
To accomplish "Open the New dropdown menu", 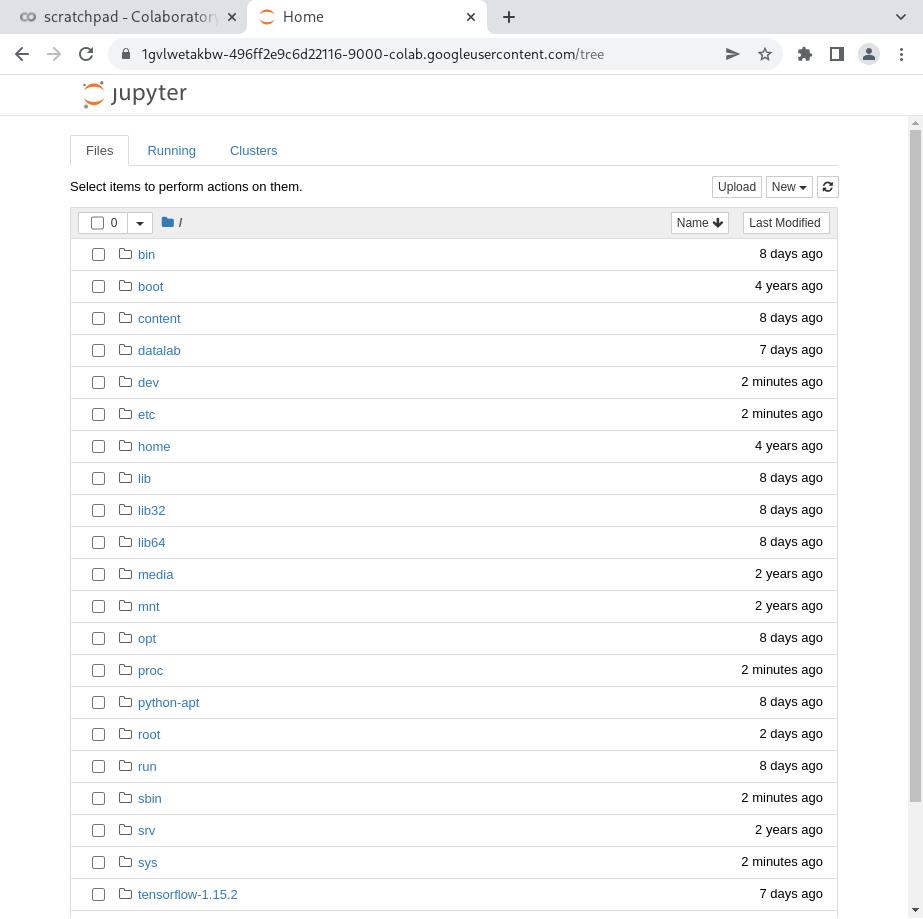I will (788, 187).
